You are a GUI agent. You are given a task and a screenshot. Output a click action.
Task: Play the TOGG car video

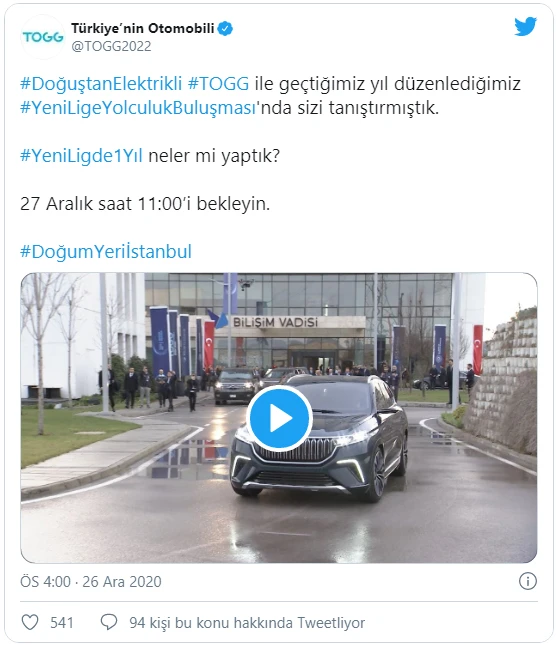(x=279, y=418)
